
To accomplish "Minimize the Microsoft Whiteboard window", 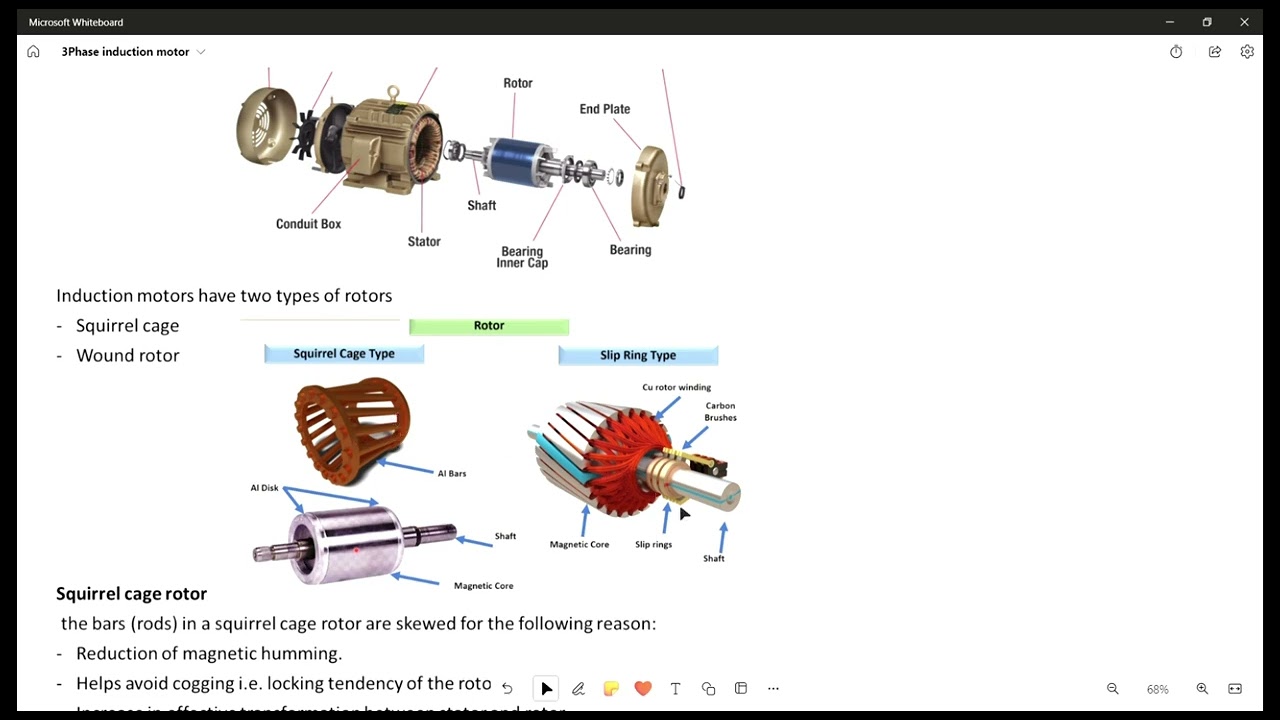I will tap(1169, 22).
